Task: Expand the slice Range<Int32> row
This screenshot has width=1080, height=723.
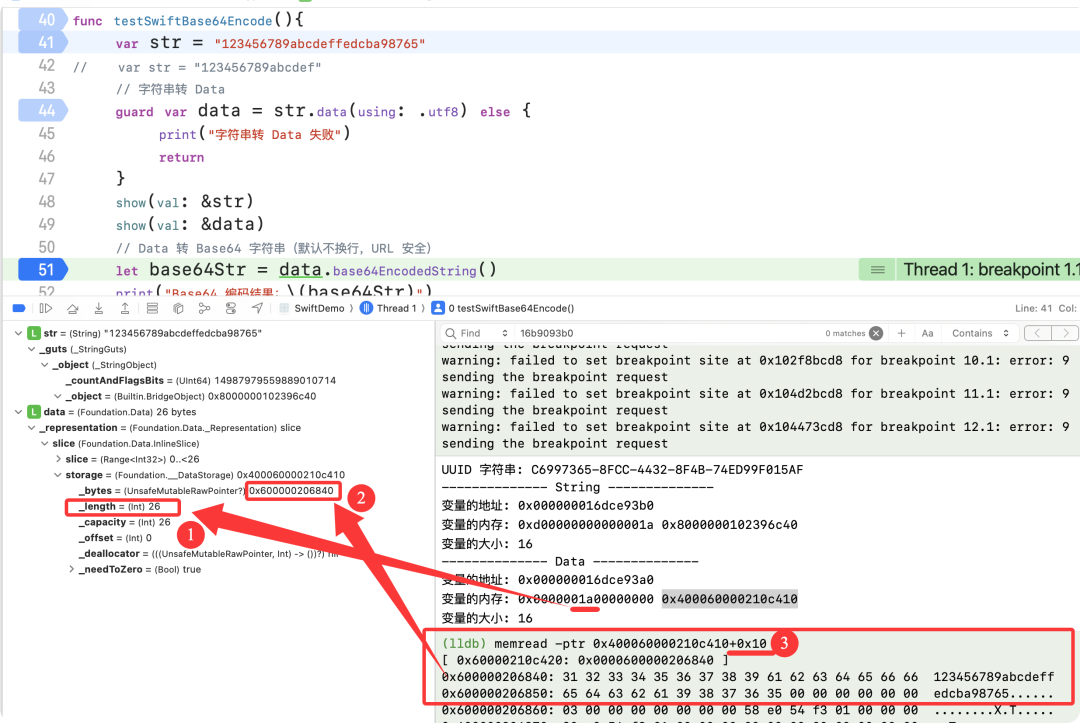Action: pyautogui.click(x=58, y=459)
